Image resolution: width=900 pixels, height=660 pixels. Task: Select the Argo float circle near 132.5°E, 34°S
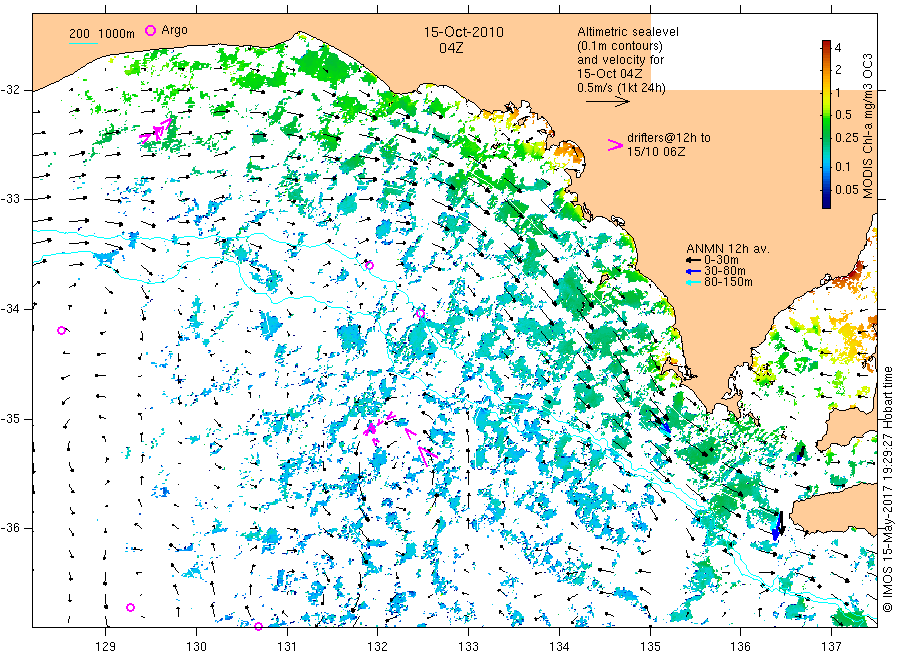pos(421,313)
